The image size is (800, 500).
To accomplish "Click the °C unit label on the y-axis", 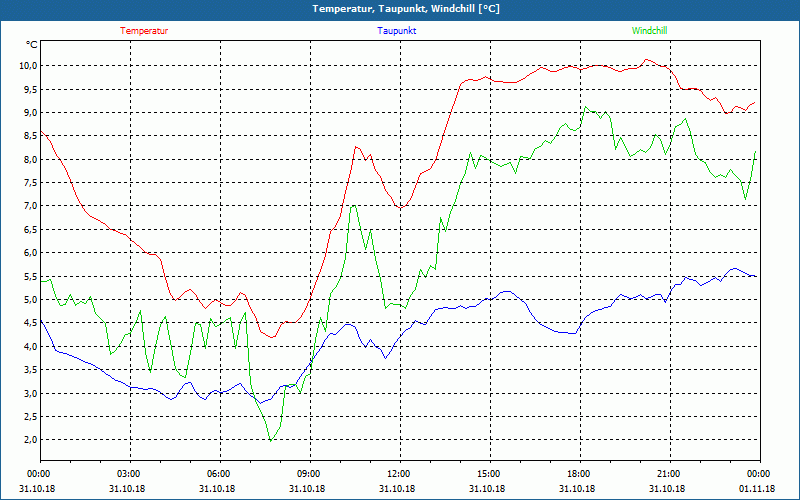I will 32,45.
